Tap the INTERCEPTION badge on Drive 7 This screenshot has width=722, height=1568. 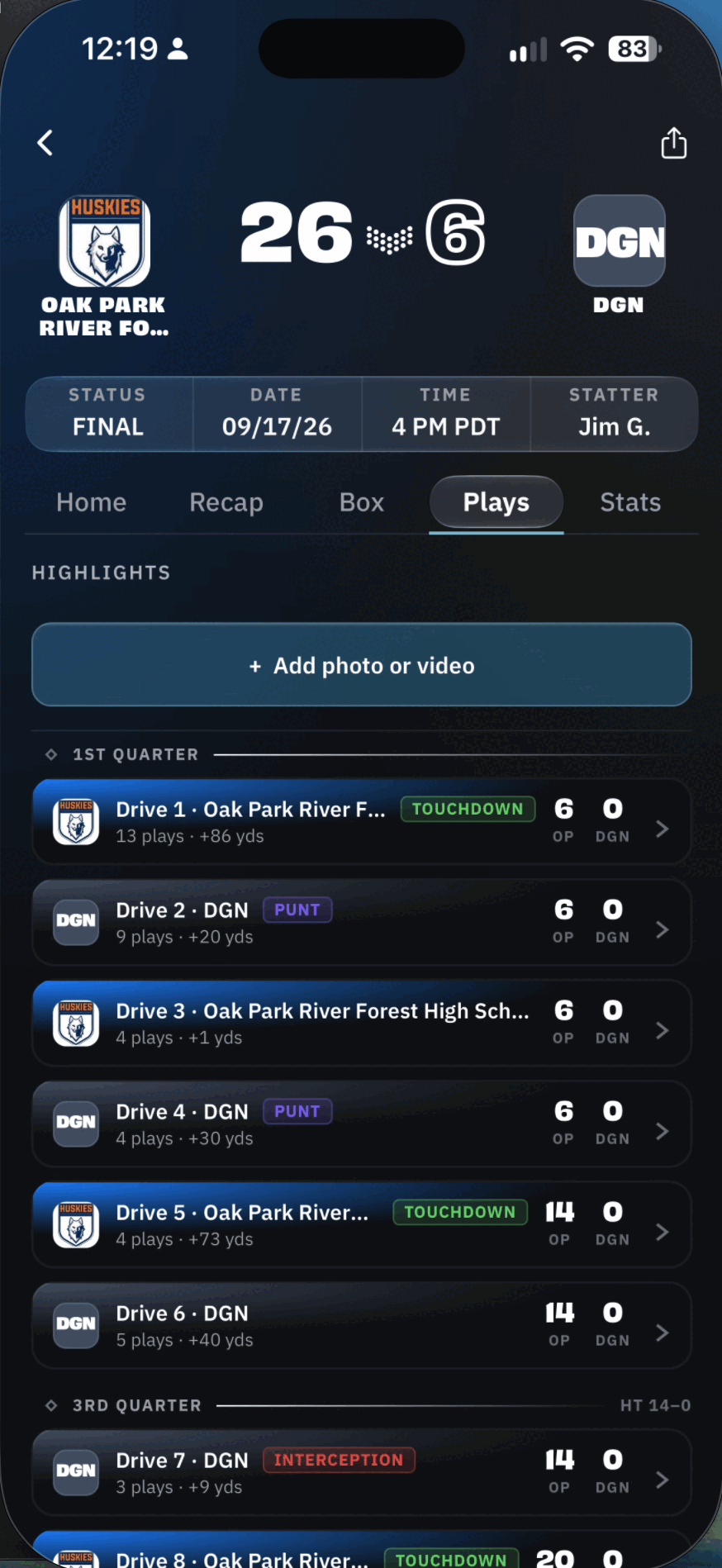tap(339, 1460)
